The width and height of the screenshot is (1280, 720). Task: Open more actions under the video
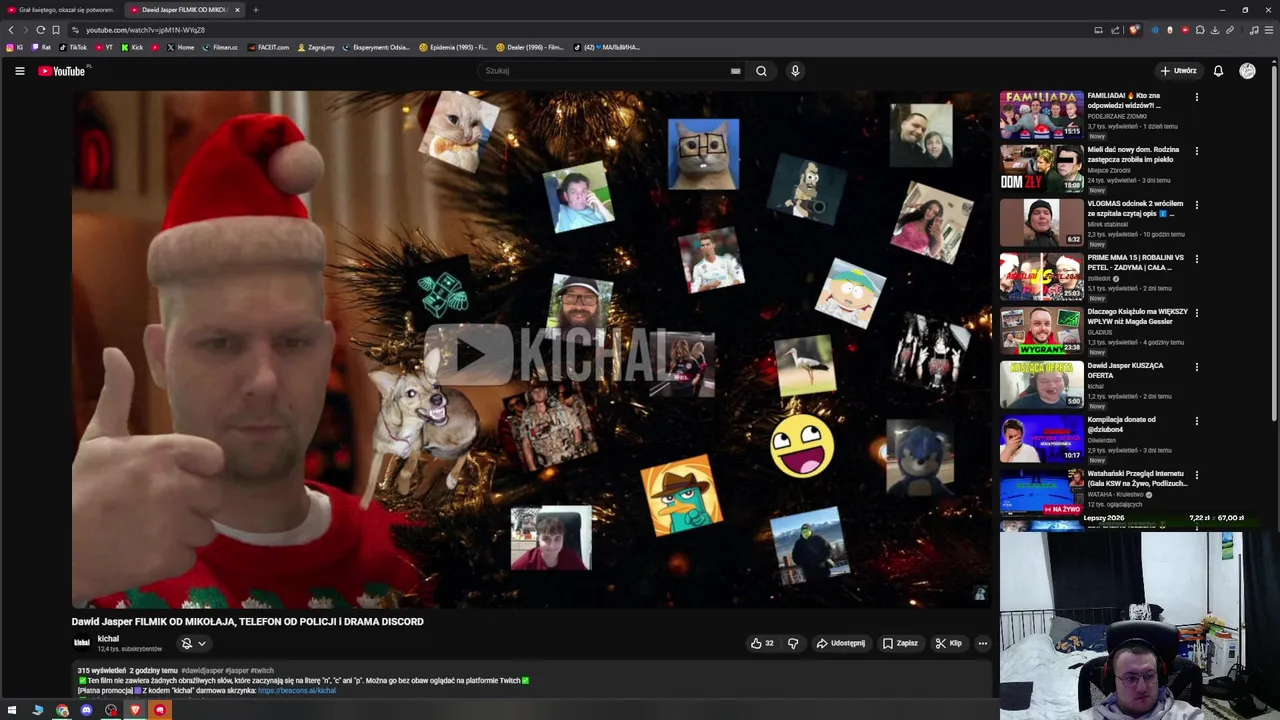983,643
